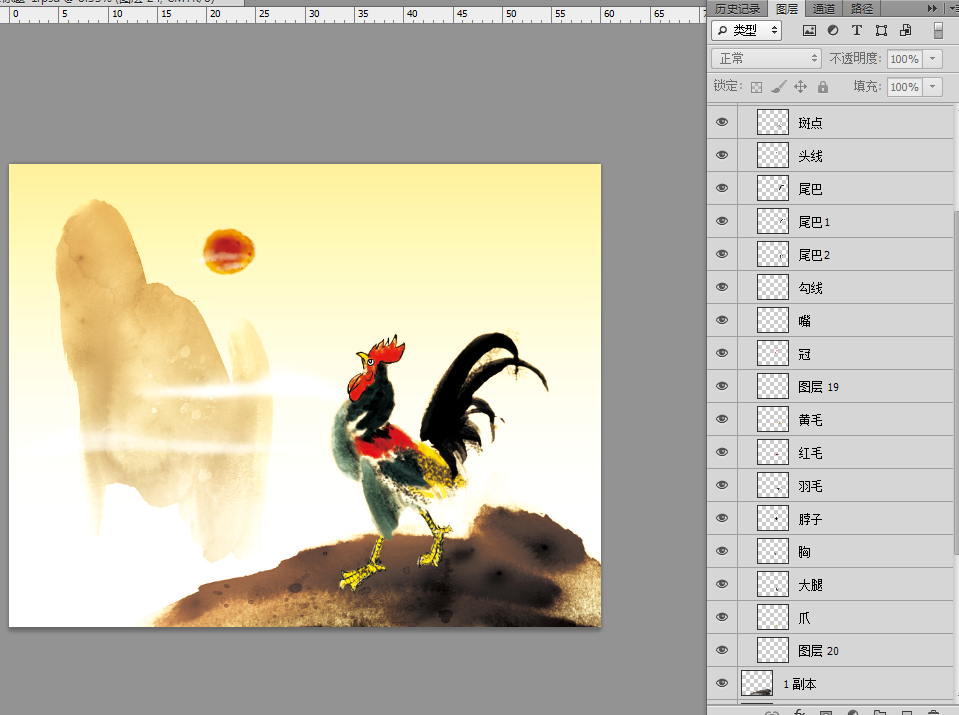The width and height of the screenshot is (959, 715).
Task: Lock layer position move icon
Action: click(801, 87)
